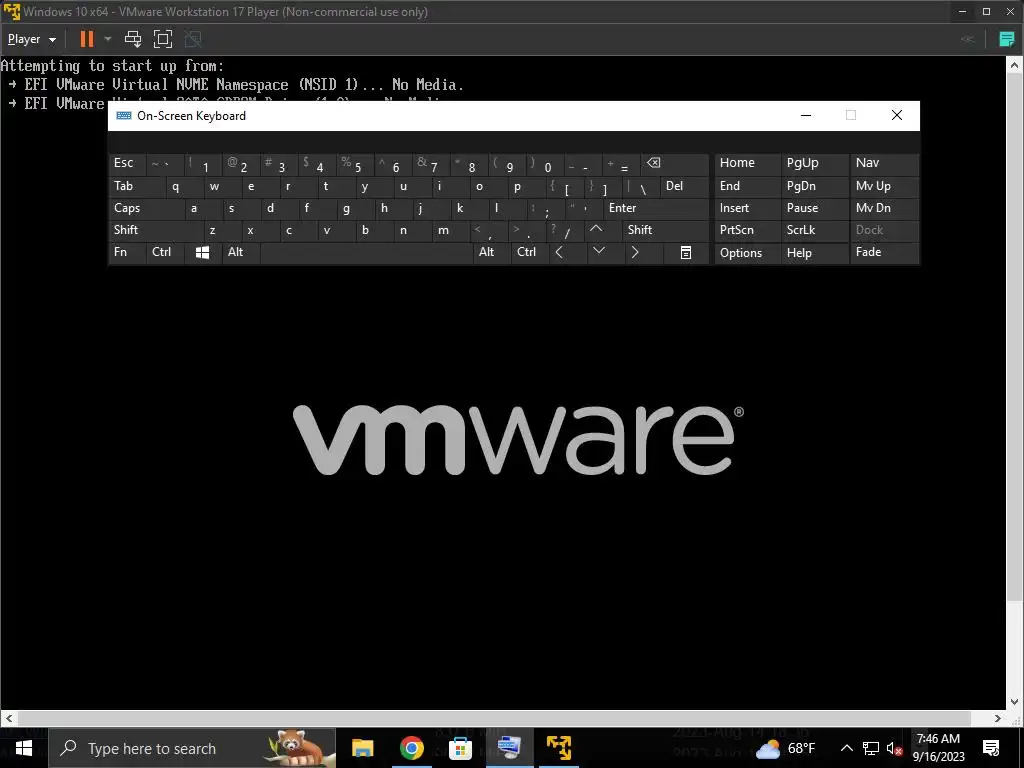Screen dimensions: 1024x768
Task: Pause the virtual machine with the orange button
Action: click(x=86, y=39)
